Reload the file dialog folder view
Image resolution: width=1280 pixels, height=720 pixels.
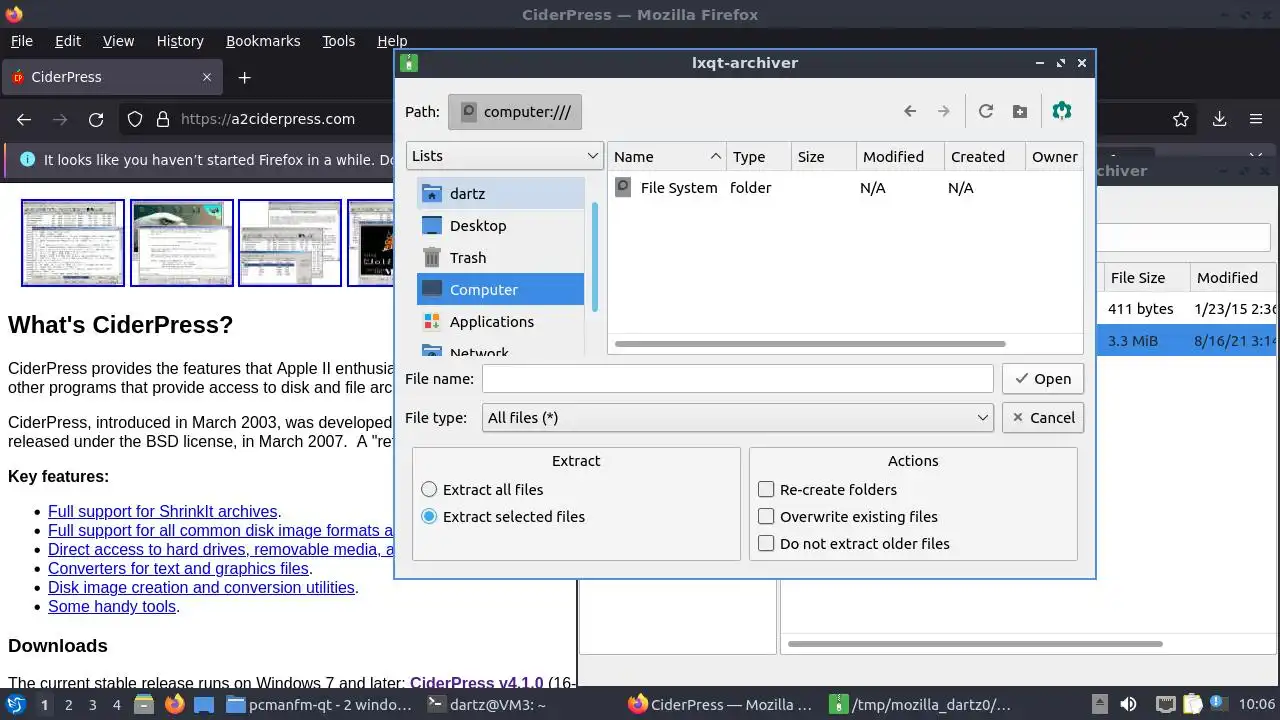coord(986,112)
